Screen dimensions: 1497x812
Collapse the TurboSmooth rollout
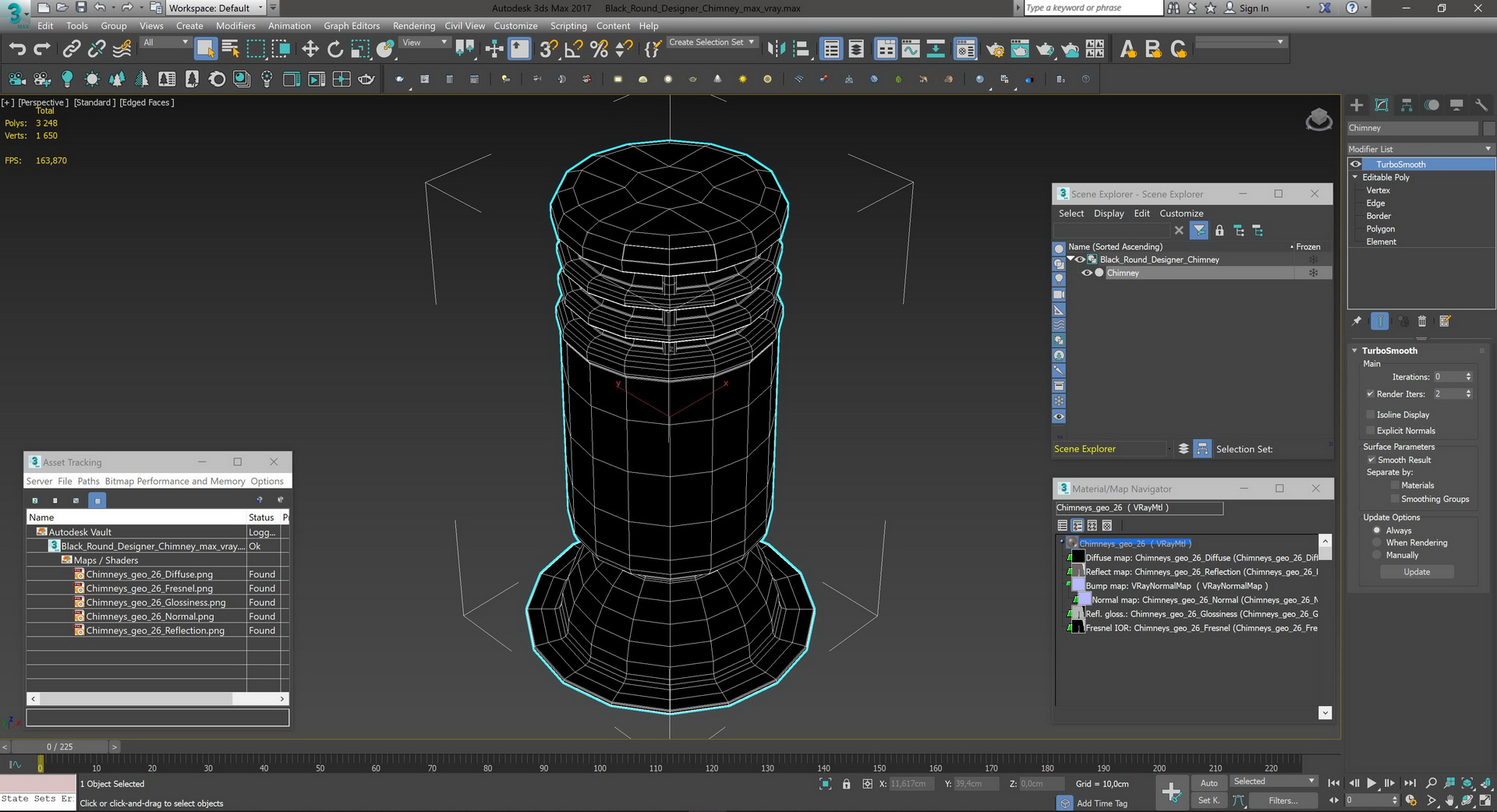1355,351
